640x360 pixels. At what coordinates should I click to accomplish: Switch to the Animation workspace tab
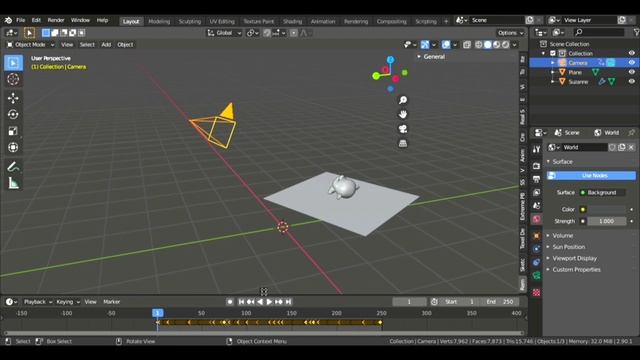pos(323,21)
